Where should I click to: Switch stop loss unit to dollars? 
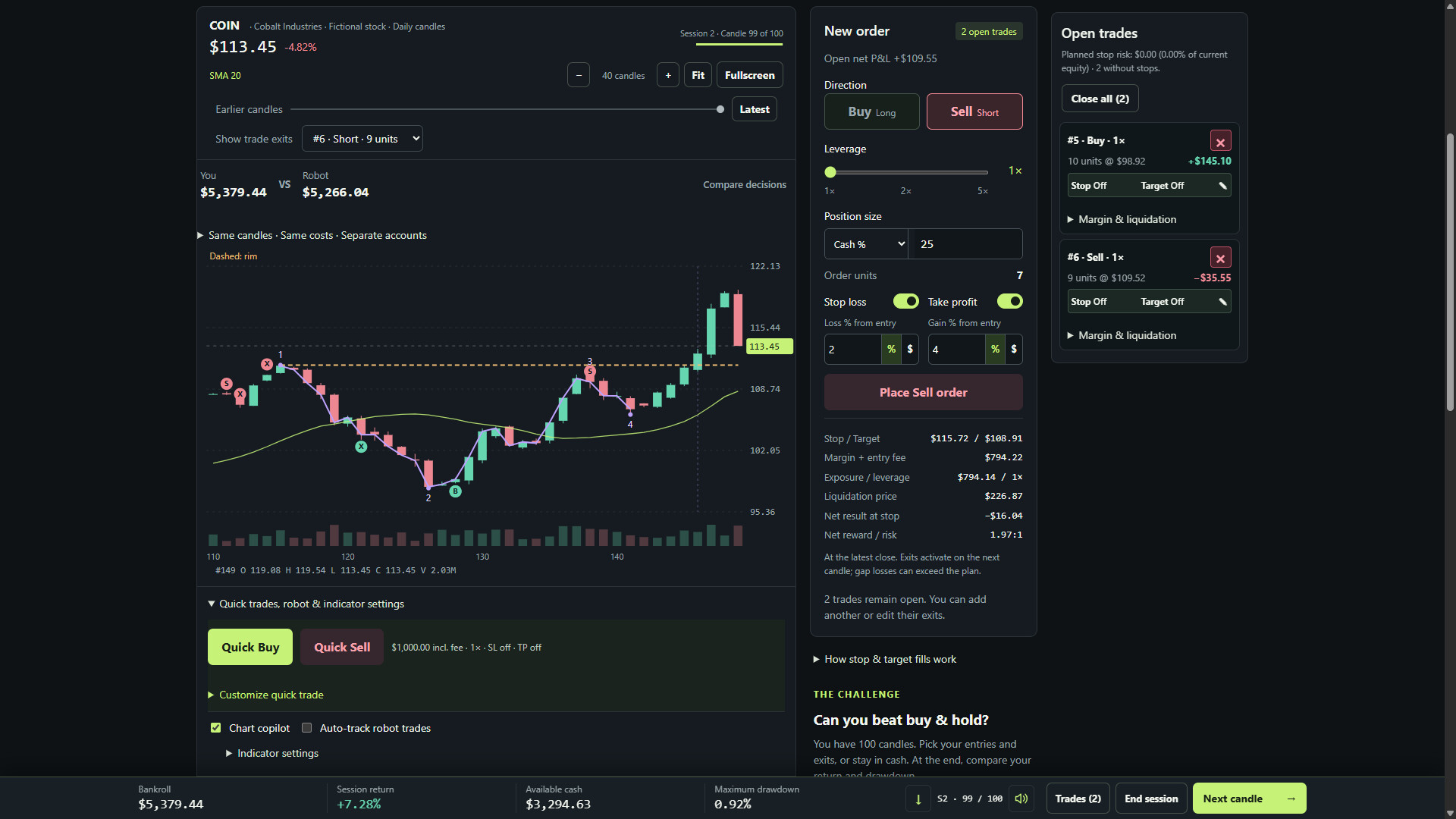pos(910,350)
